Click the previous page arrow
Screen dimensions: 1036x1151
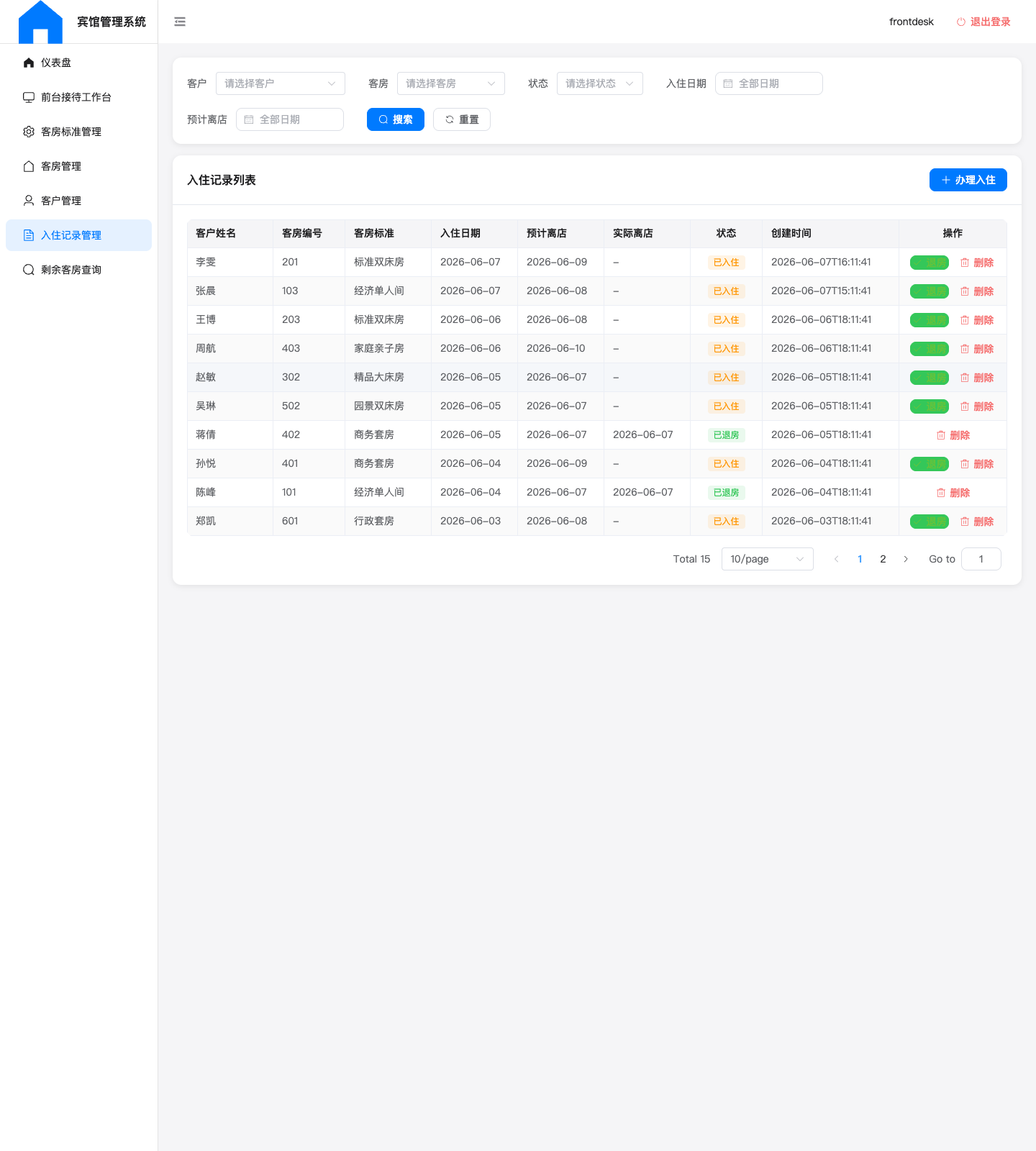pyautogui.click(x=837, y=559)
